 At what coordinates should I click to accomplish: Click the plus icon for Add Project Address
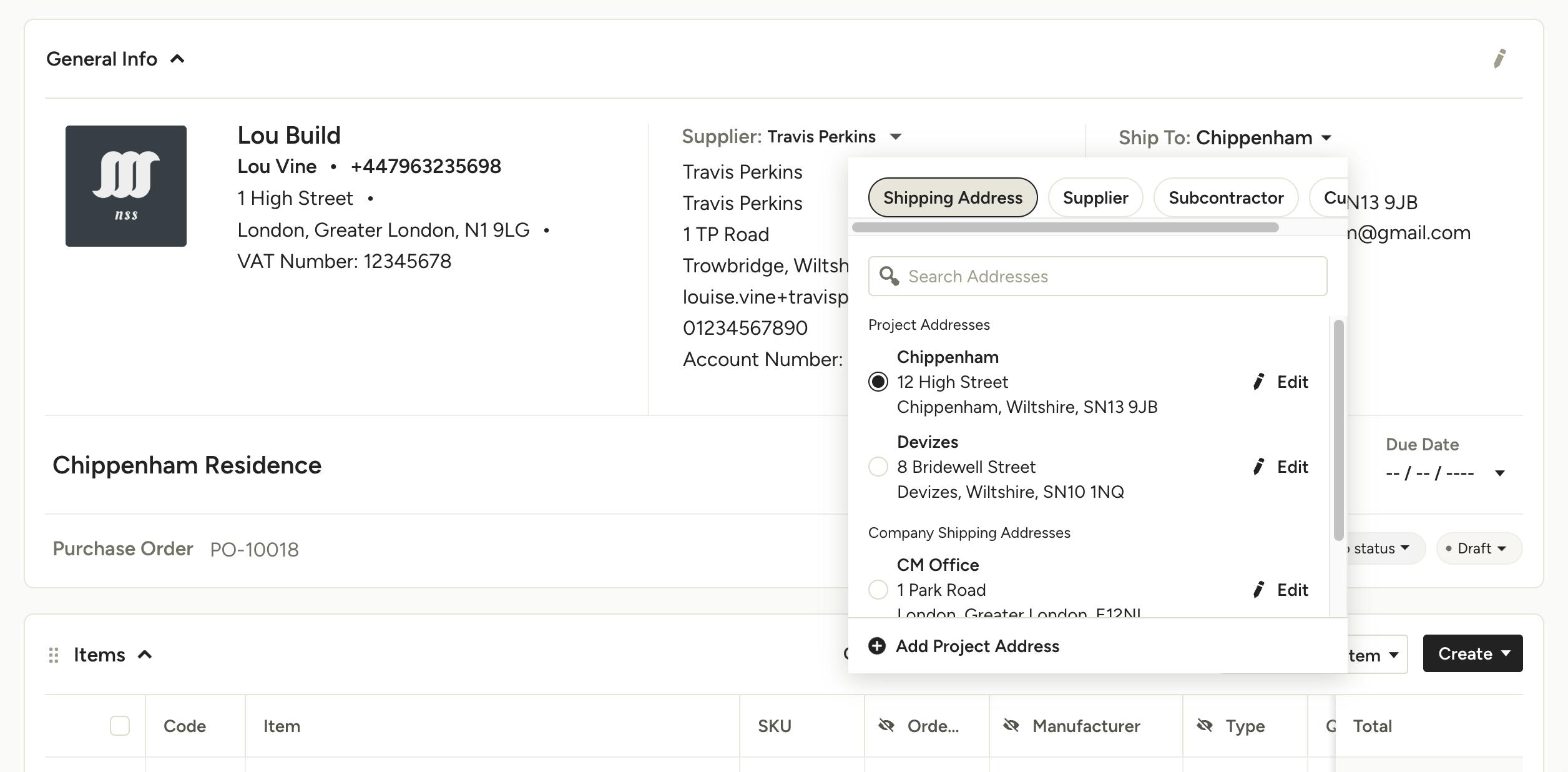pyautogui.click(x=877, y=646)
